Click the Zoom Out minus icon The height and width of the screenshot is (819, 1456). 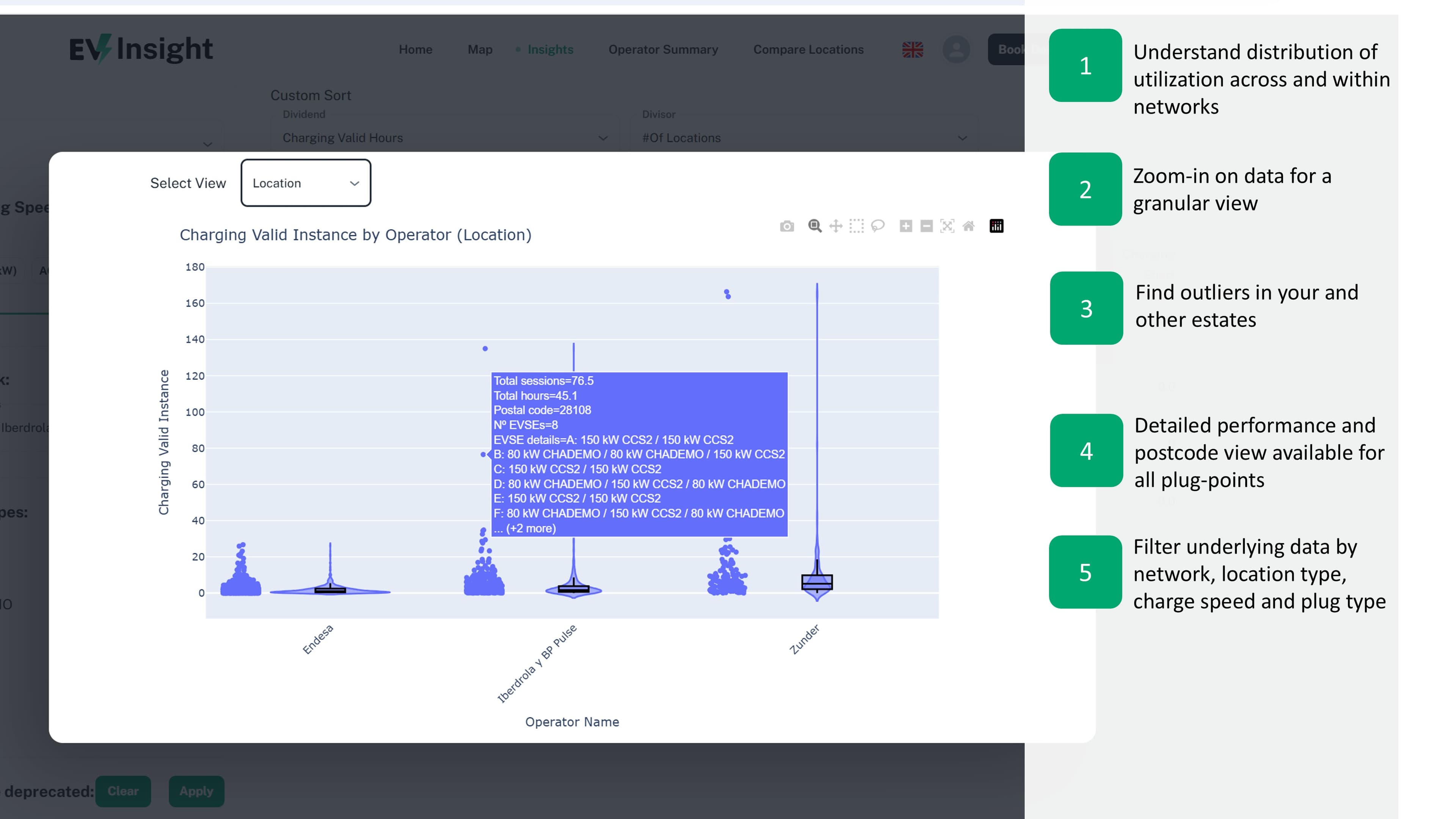pos(926,226)
